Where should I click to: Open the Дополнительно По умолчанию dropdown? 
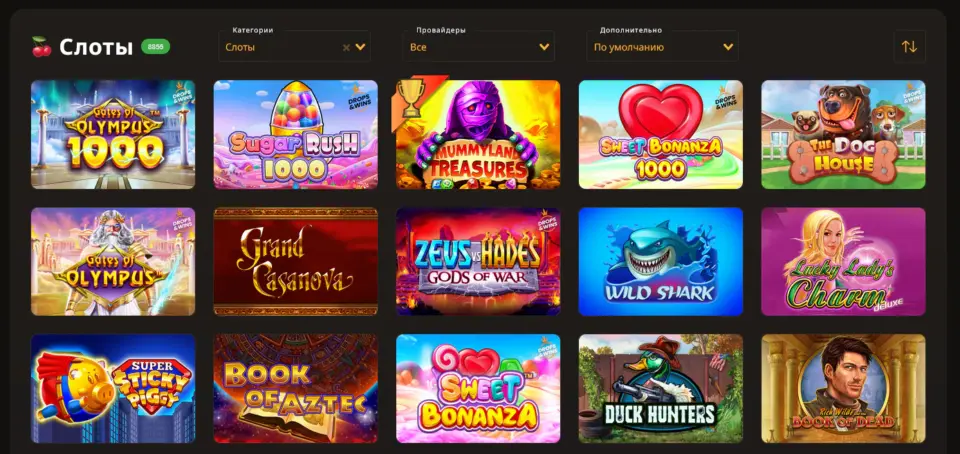pyautogui.click(x=662, y=47)
